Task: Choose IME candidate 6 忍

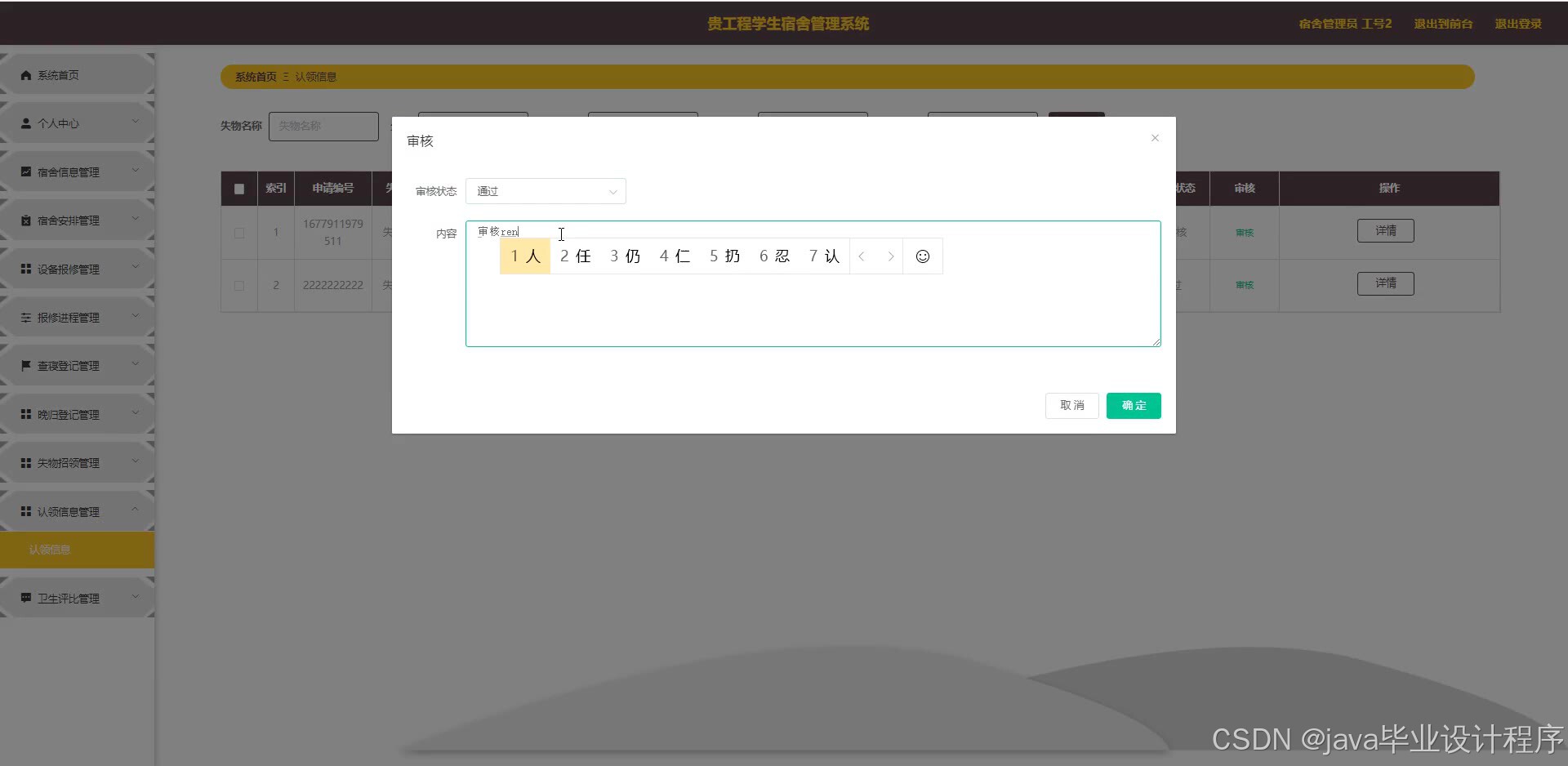Action: 774,256
